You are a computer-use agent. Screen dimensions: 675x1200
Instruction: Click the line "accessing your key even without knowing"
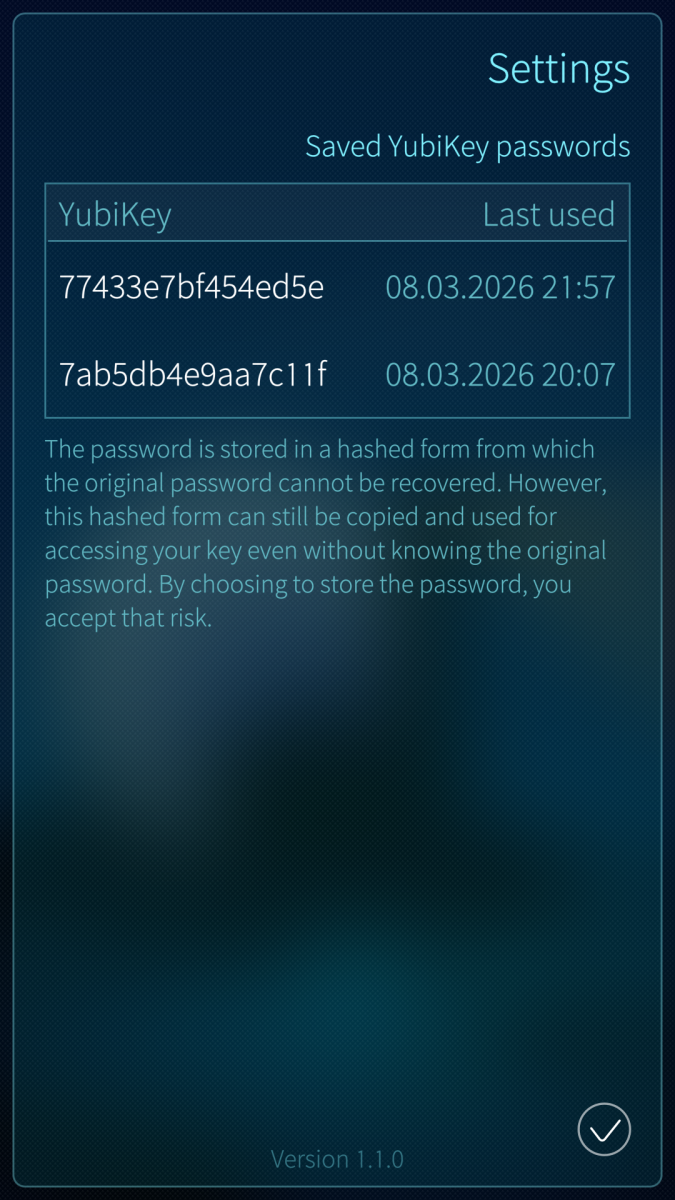325,551
